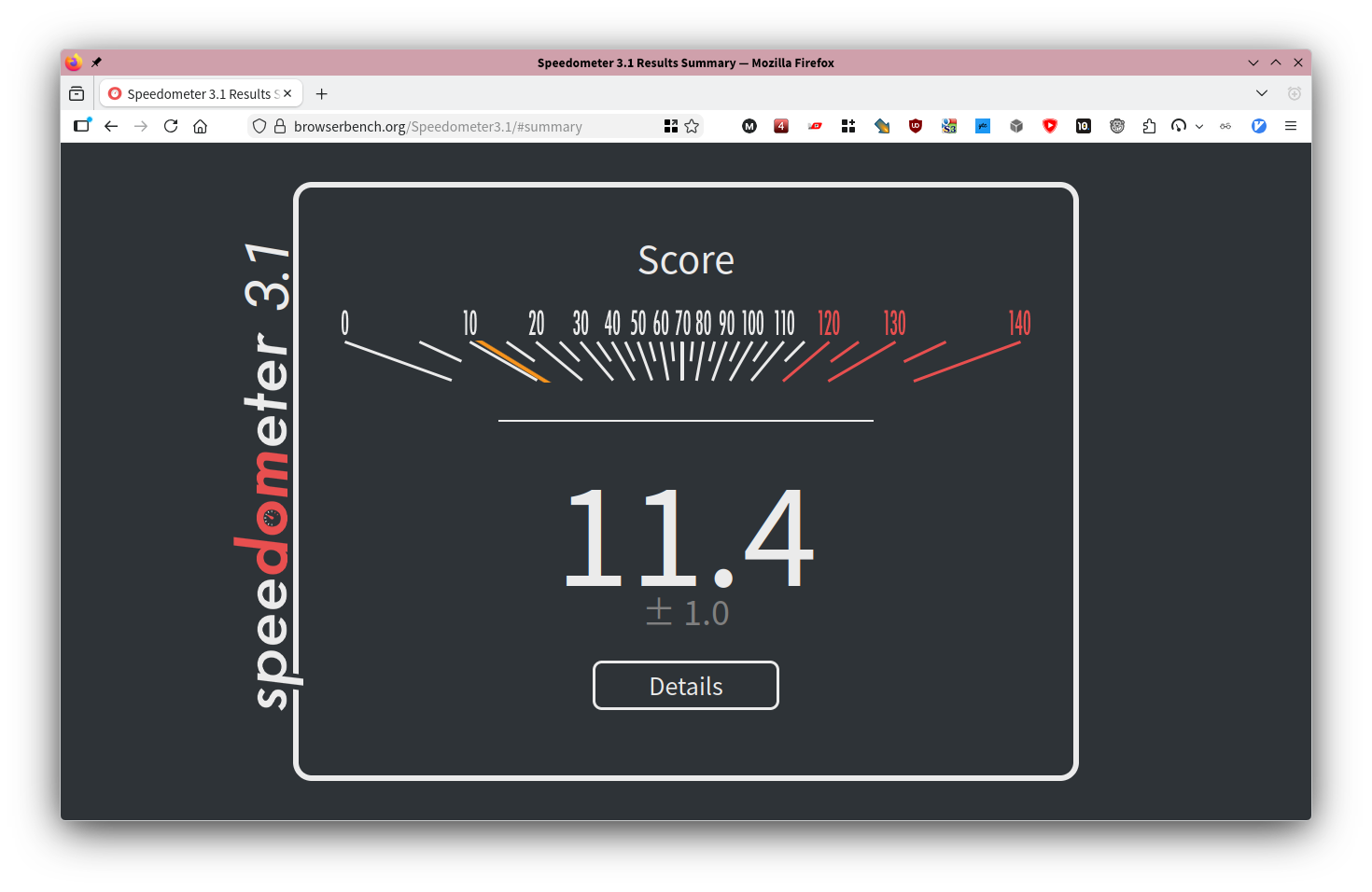Toggle the pin window icon in title bar
The width and height of the screenshot is (1372, 892).
point(96,63)
